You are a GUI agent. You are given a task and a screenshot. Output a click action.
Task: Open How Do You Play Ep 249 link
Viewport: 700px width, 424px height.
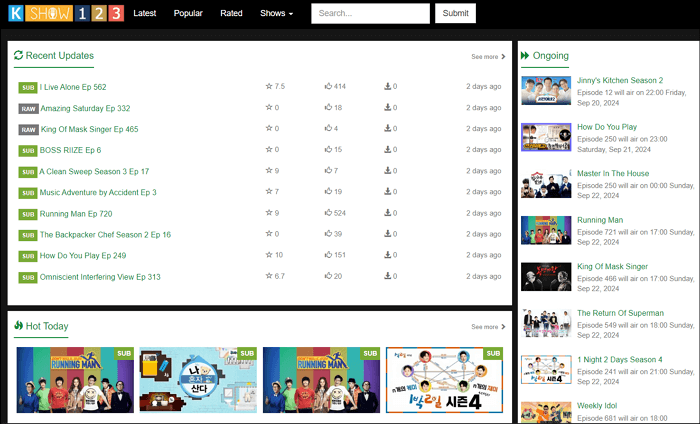coord(83,256)
